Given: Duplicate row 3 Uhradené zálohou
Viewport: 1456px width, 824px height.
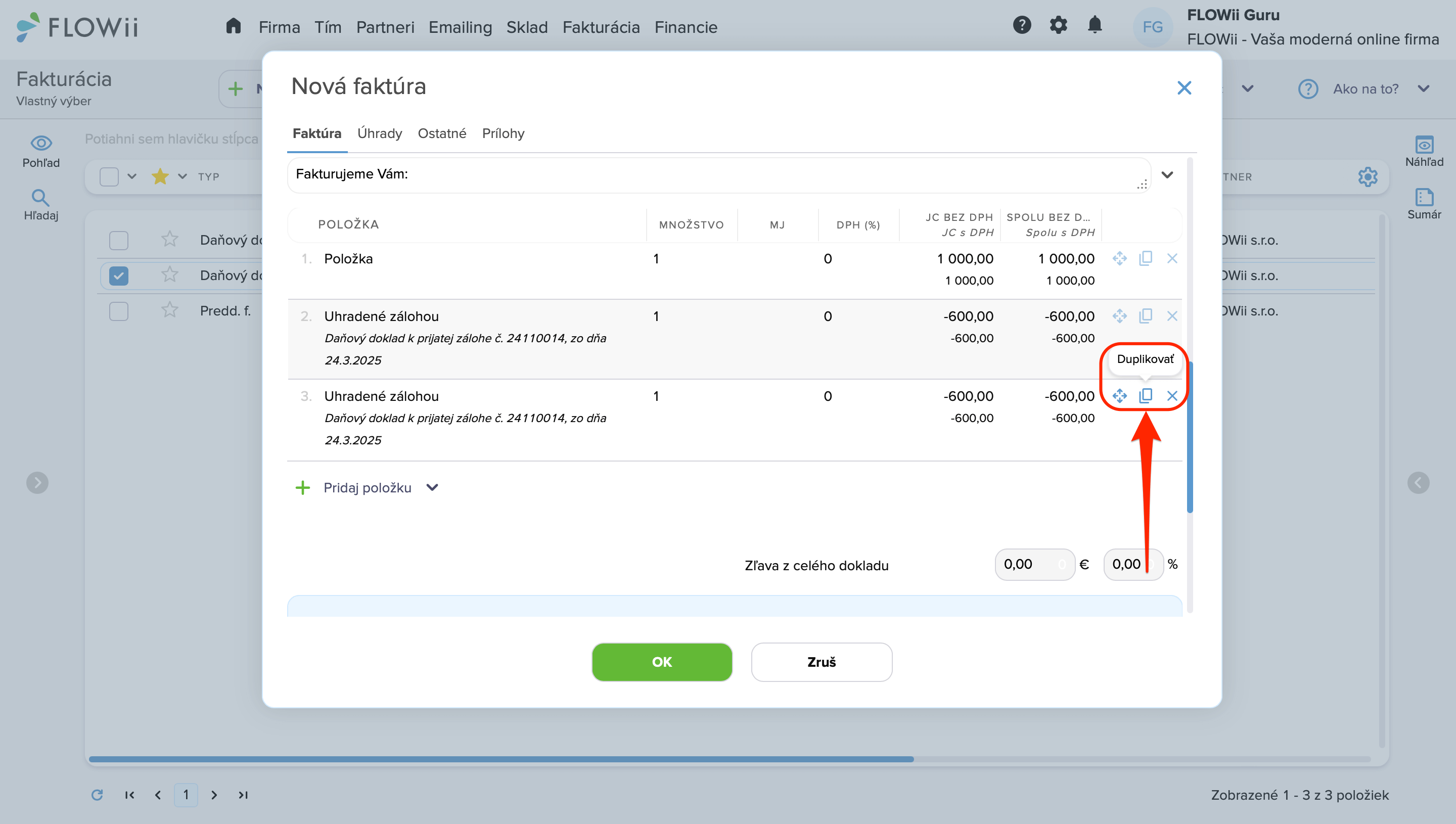Looking at the screenshot, I should tap(1145, 396).
